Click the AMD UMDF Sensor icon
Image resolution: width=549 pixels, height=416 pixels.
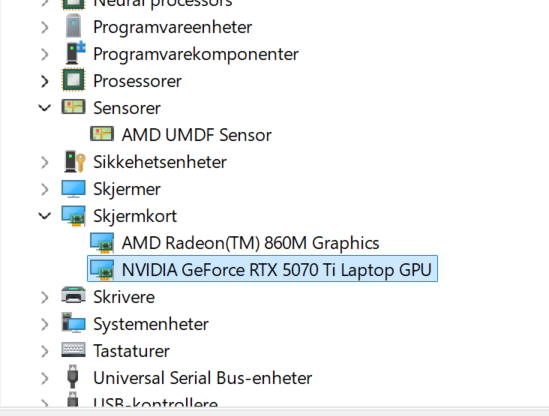[x=102, y=134]
